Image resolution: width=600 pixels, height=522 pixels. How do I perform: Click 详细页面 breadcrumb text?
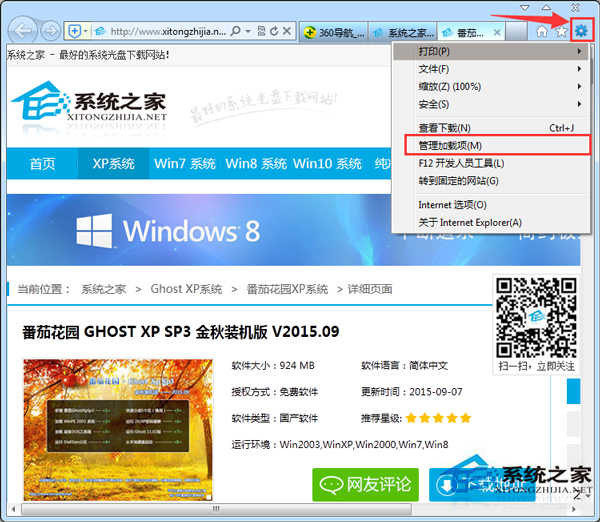[x=370, y=289]
